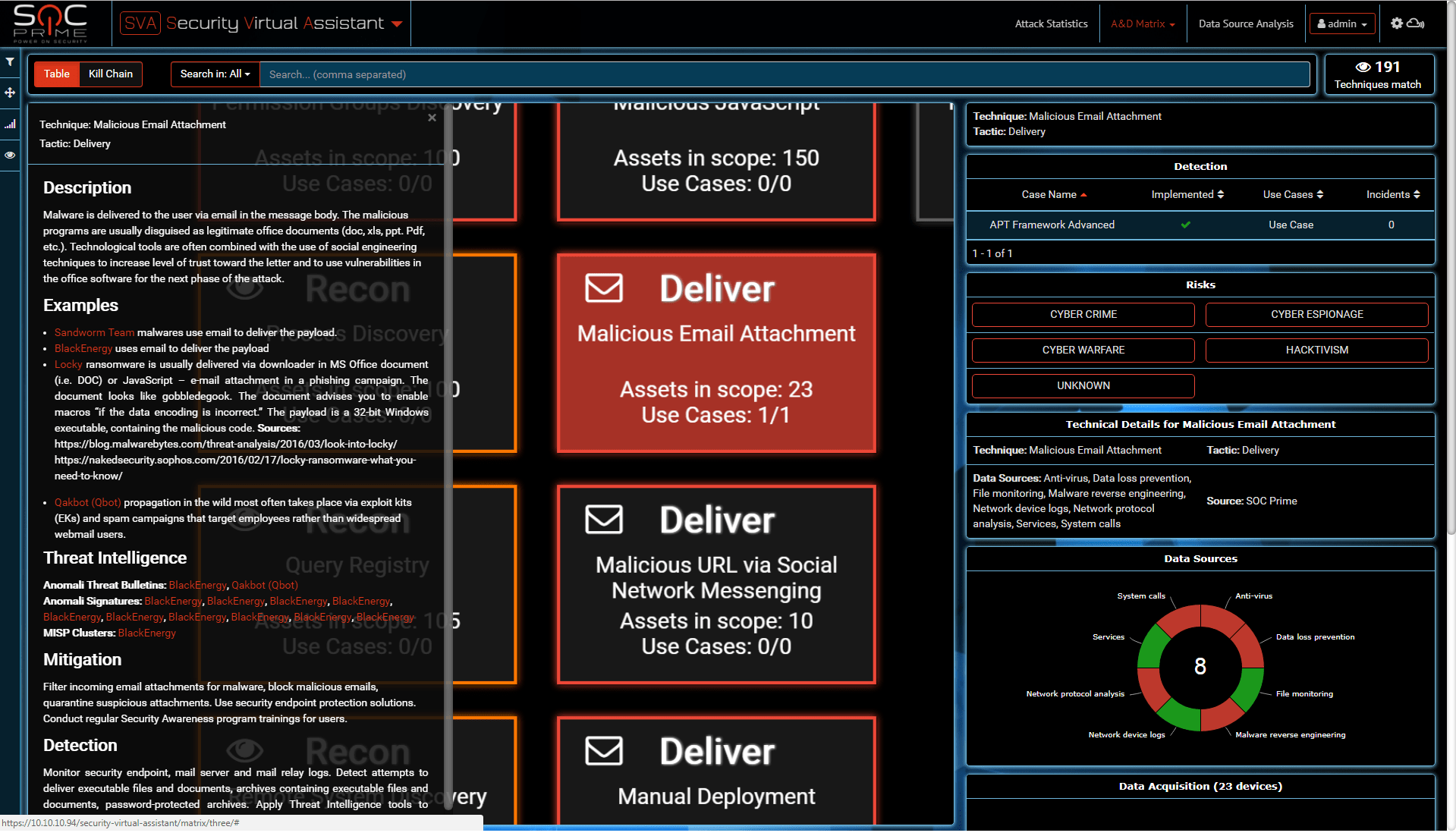
Task: Switch view to Table
Action: tap(56, 74)
